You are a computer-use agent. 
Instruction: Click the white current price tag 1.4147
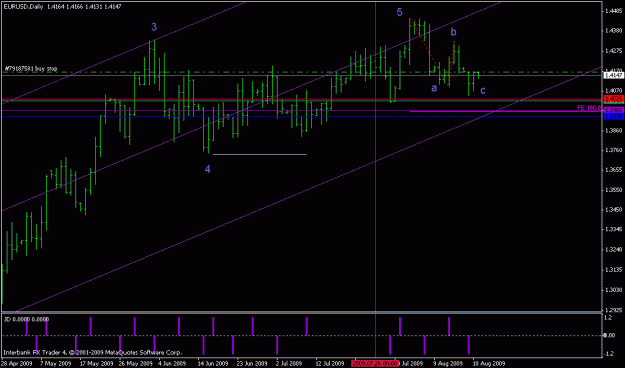[x=613, y=75]
